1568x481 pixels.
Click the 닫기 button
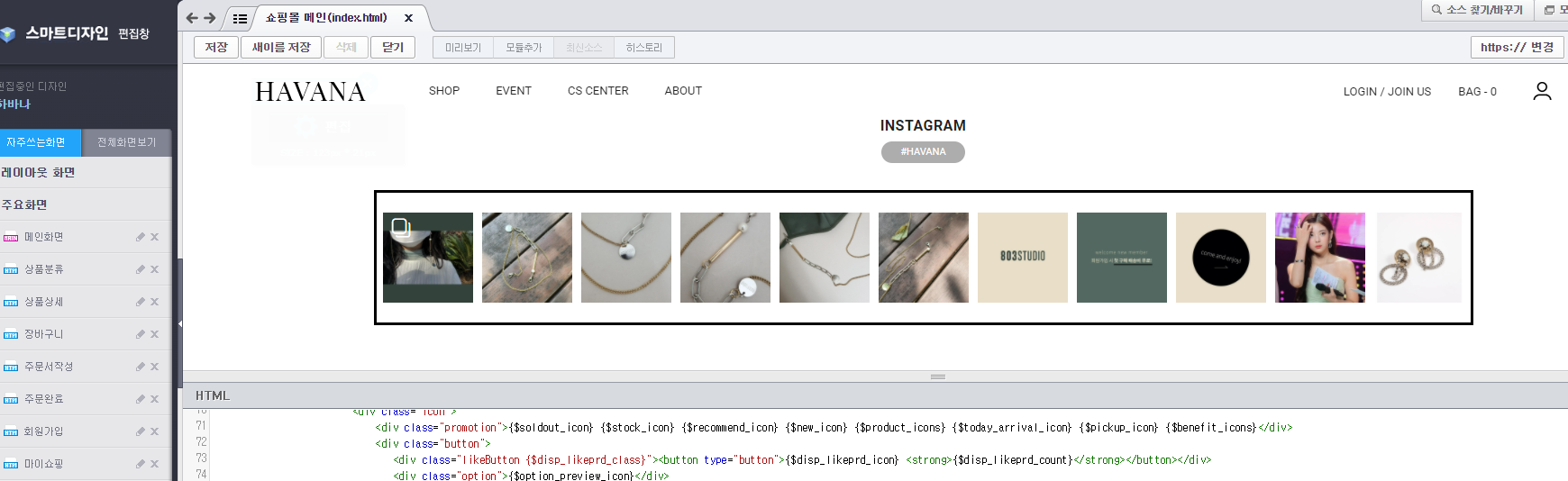coord(393,47)
